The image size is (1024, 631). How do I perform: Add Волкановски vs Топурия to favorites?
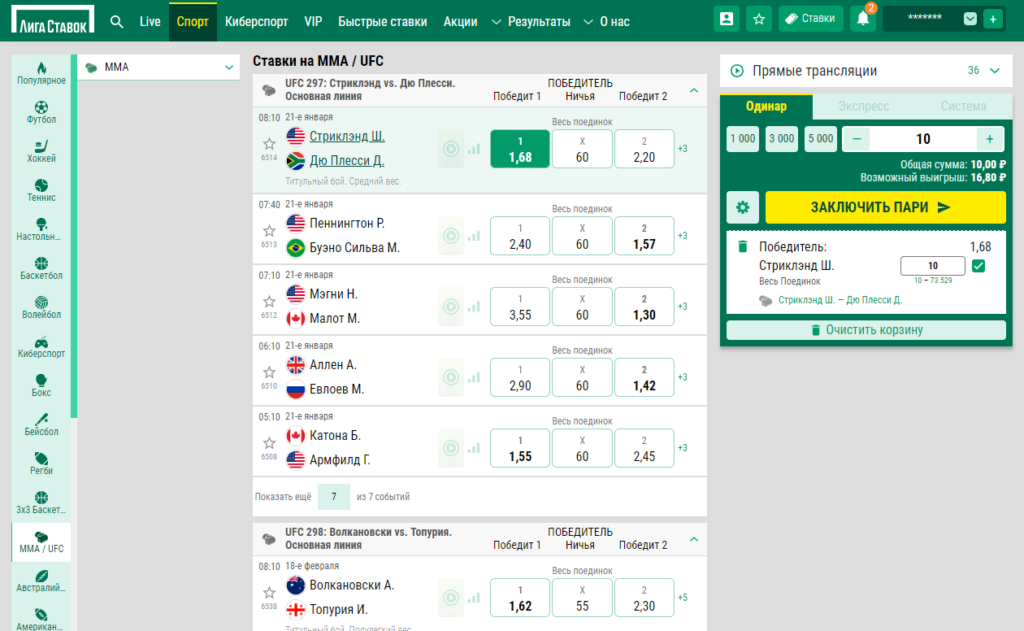[269, 592]
